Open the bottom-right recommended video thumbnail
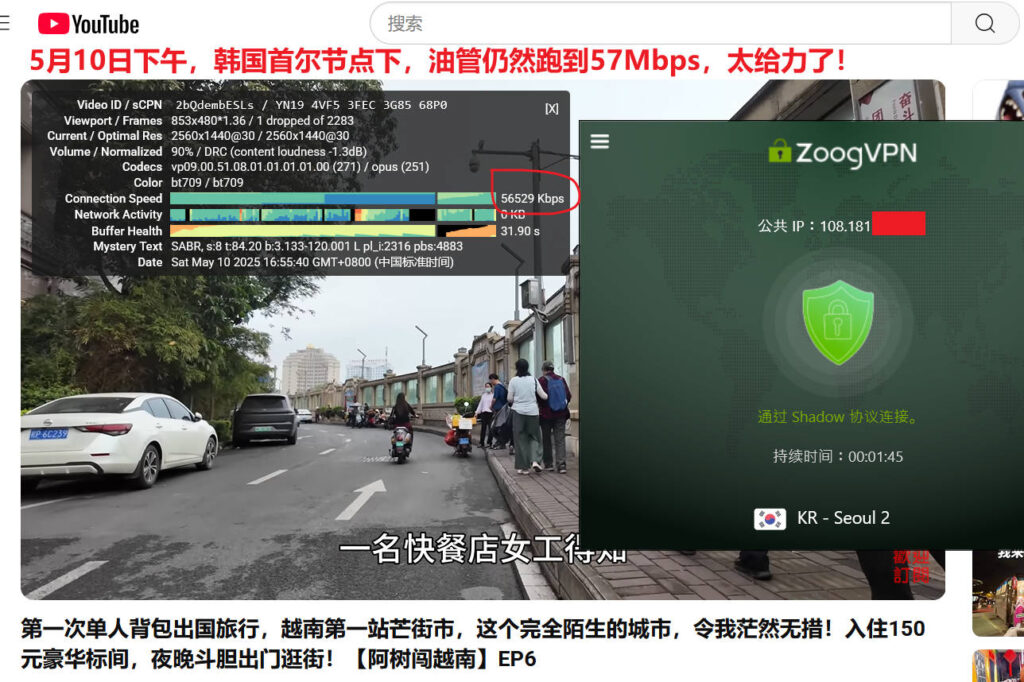 click(x=998, y=665)
